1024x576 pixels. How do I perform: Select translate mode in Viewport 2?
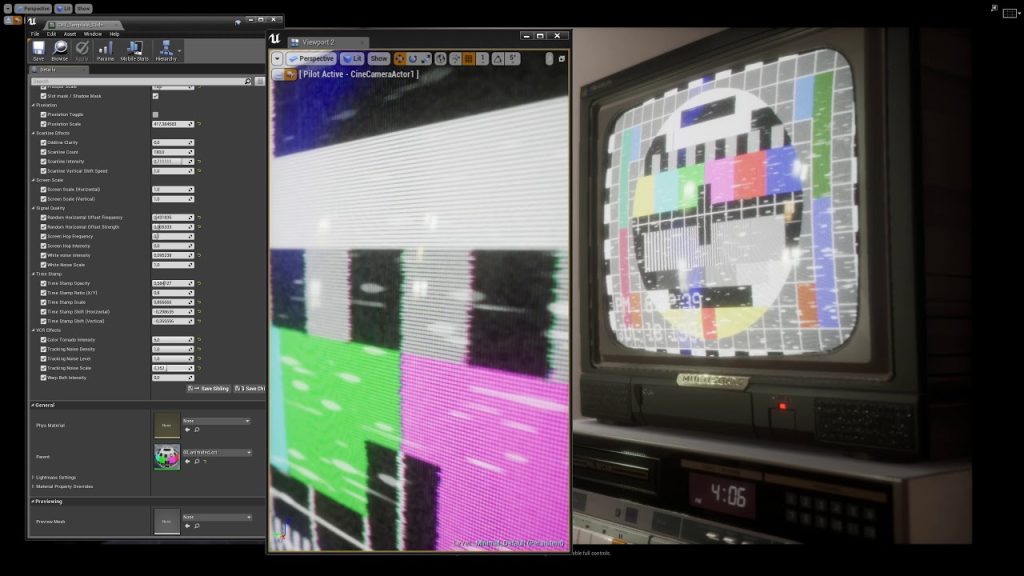[x=400, y=59]
